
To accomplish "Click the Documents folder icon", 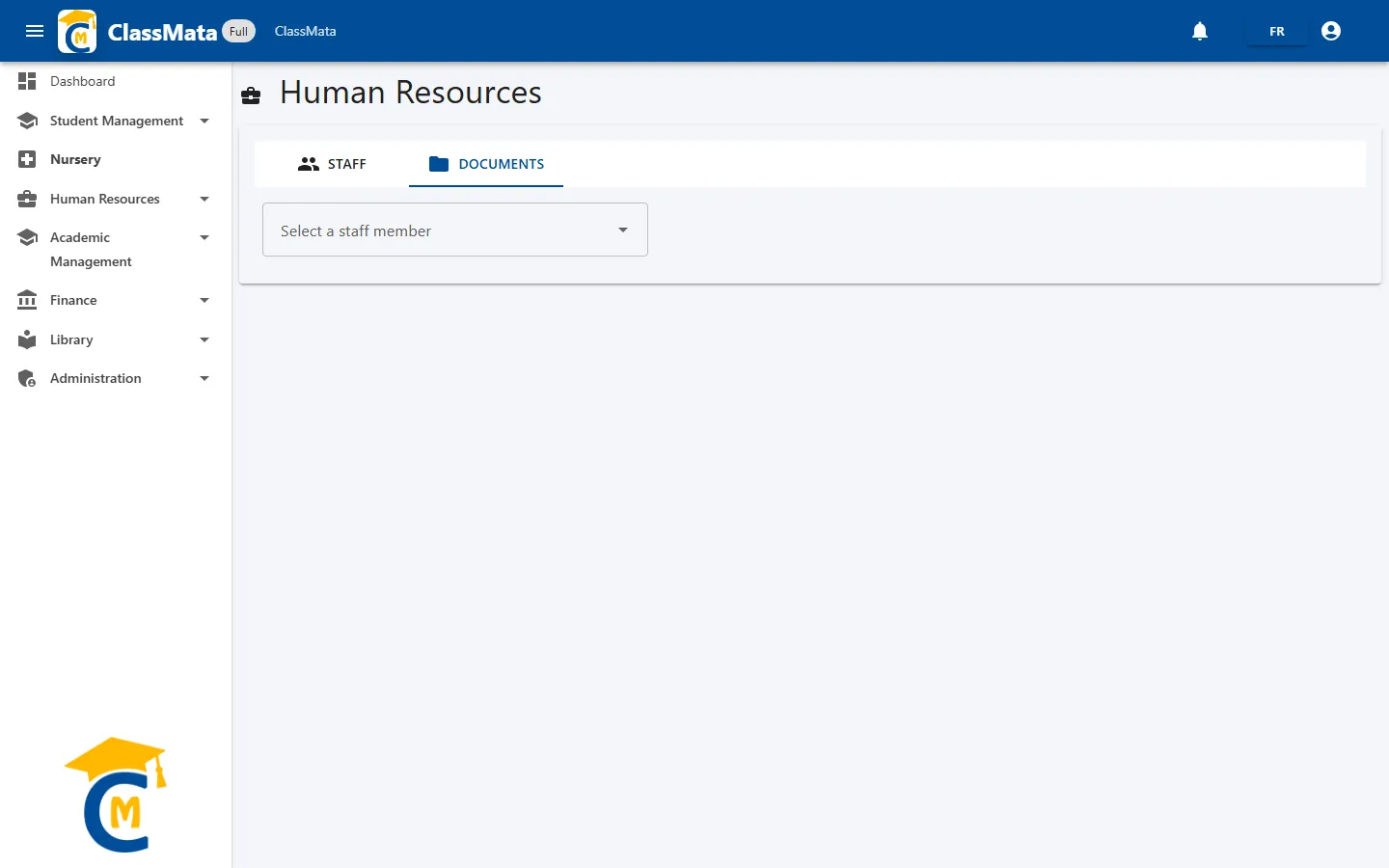I will (439, 164).
